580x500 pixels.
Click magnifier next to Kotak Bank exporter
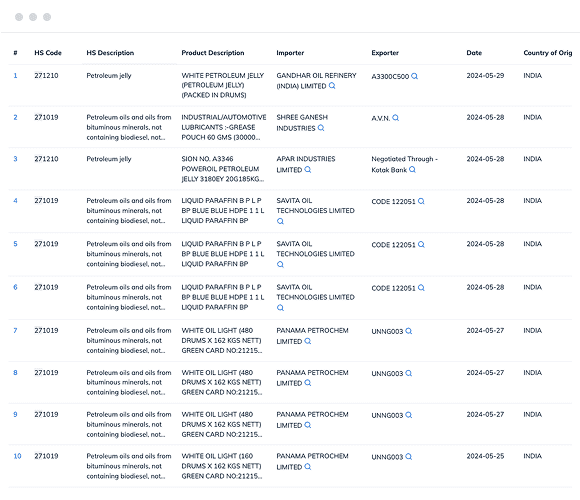pyautogui.click(x=412, y=170)
